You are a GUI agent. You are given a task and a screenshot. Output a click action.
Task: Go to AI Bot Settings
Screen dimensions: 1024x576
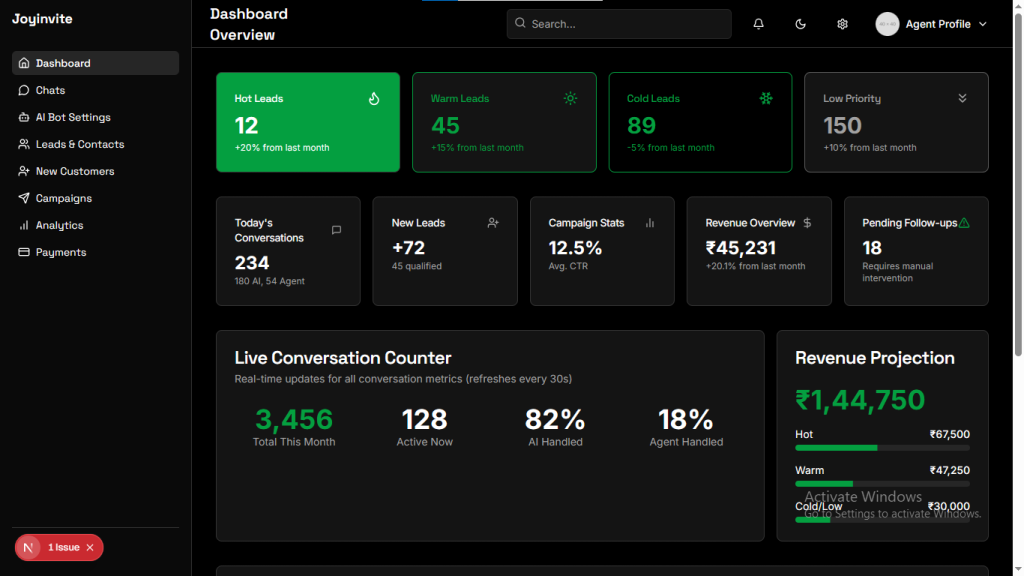click(x=72, y=117)
